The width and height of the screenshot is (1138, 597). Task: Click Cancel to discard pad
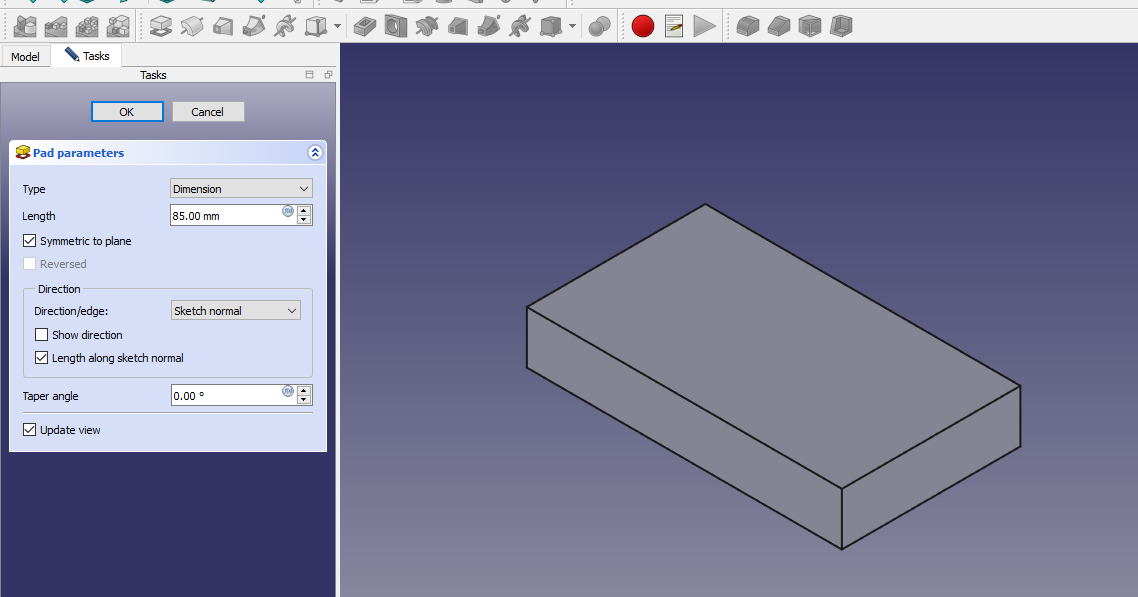pyautogui.click(x=208, y=112)
